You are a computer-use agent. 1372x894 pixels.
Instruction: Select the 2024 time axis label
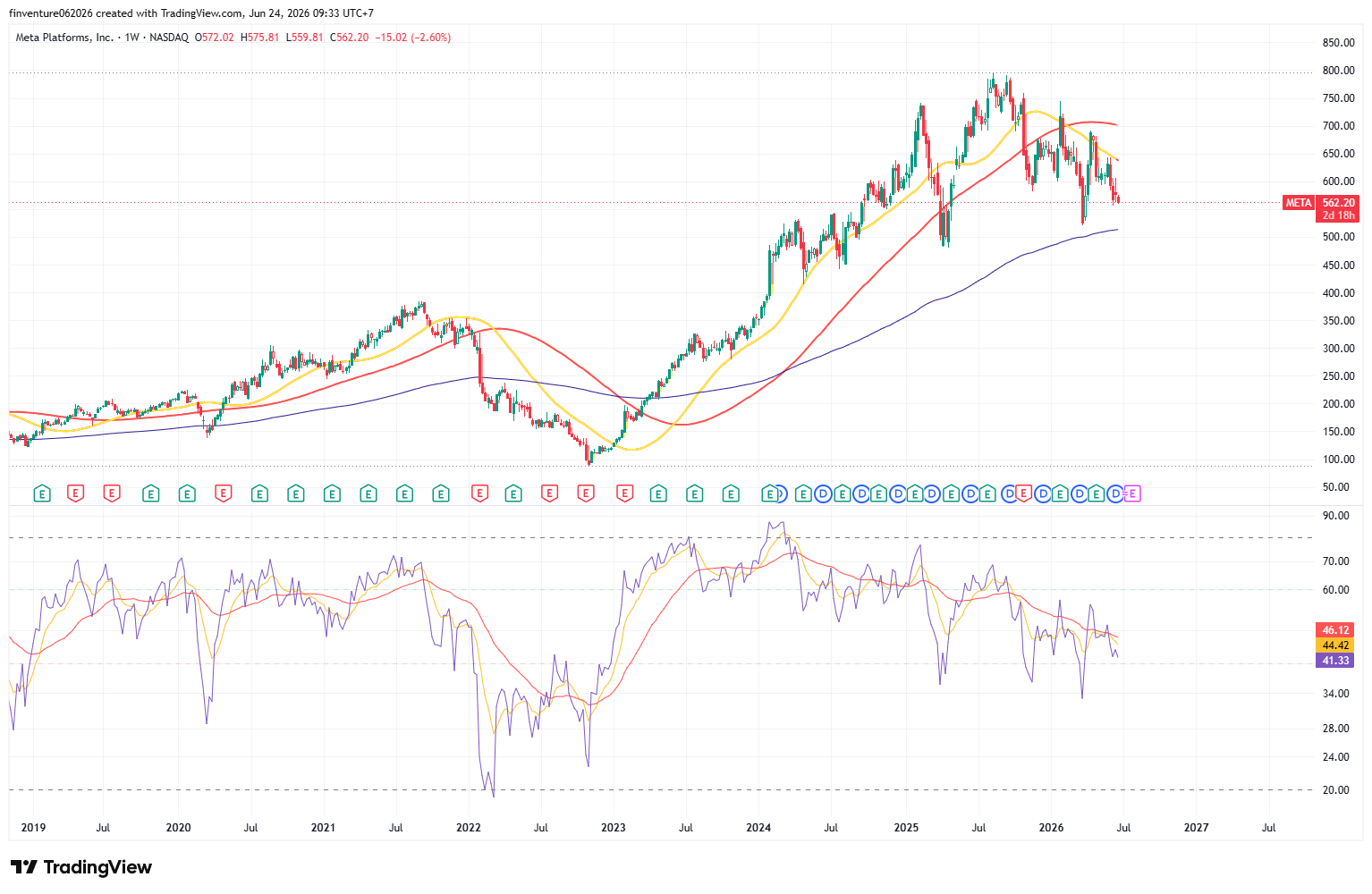(758, 828)
